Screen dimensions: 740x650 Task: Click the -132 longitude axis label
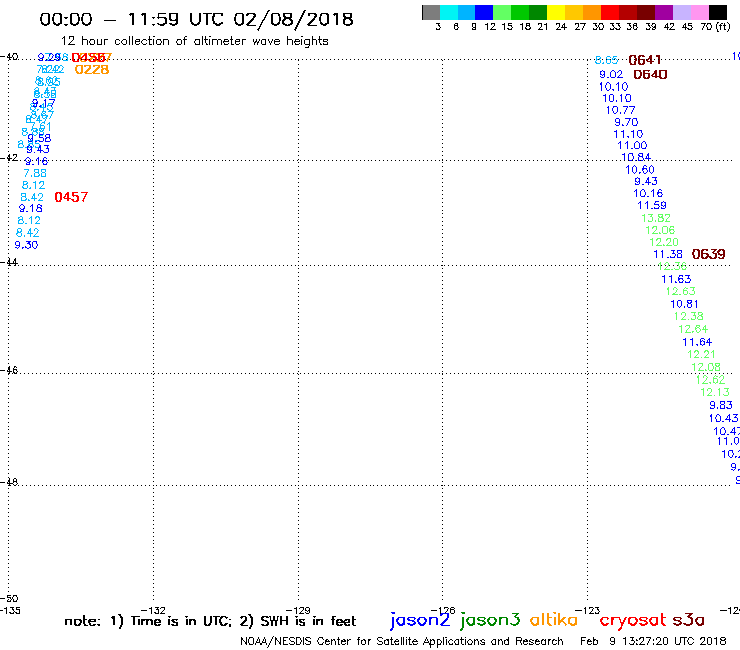(153, 610)
